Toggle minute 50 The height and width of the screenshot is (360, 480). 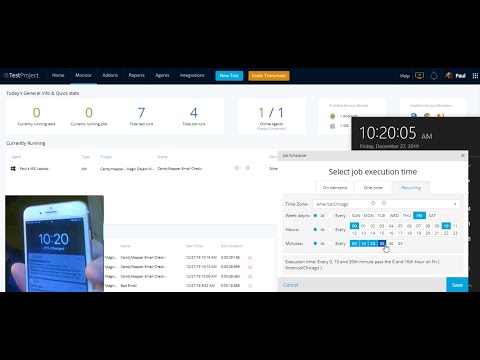pos(400,243)
